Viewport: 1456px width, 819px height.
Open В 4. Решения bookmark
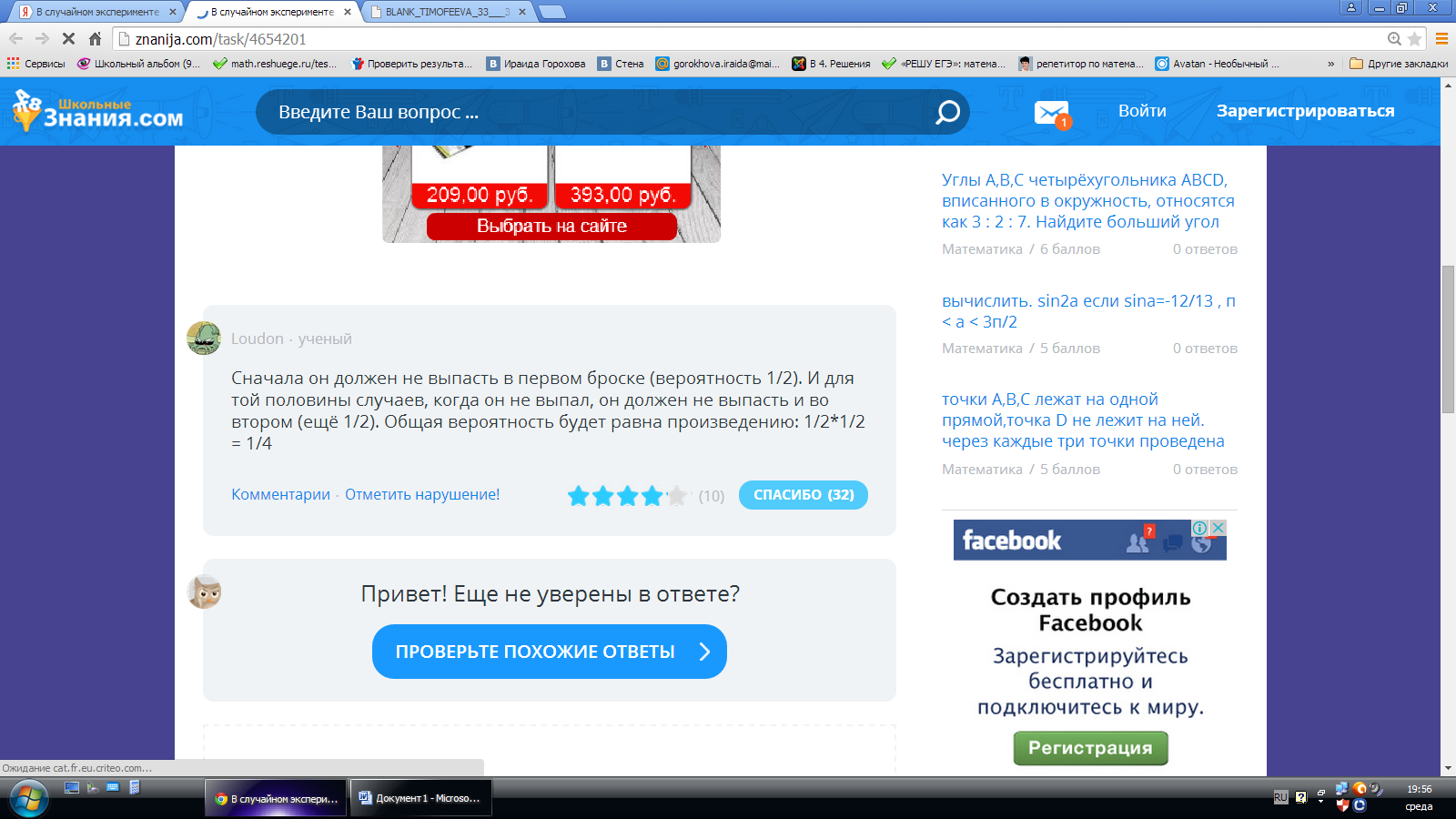click(831, 64)
